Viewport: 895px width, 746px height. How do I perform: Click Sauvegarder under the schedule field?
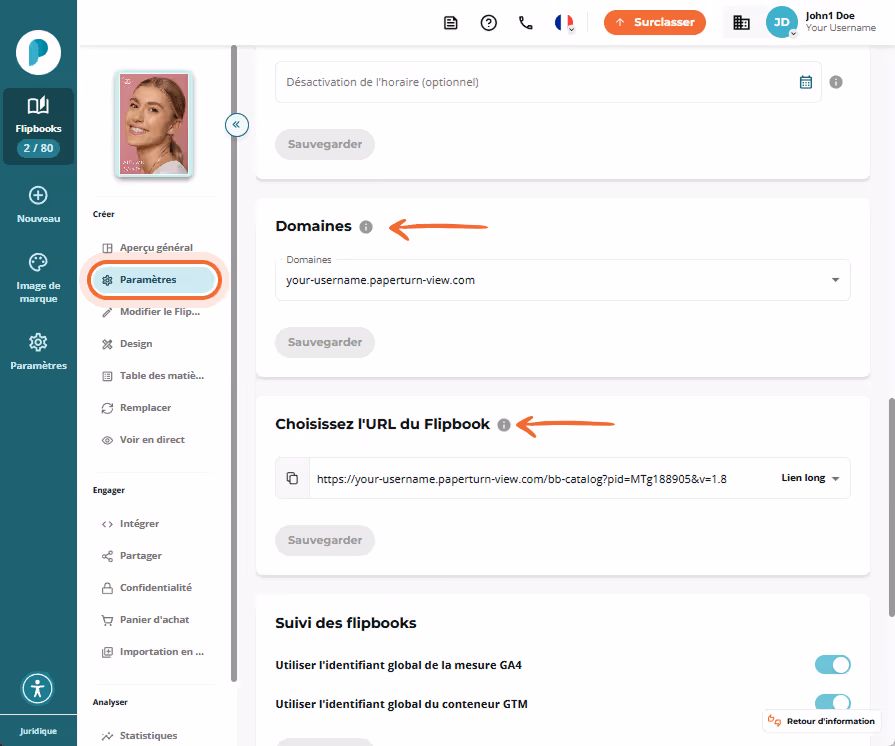[x=325, y=144]
